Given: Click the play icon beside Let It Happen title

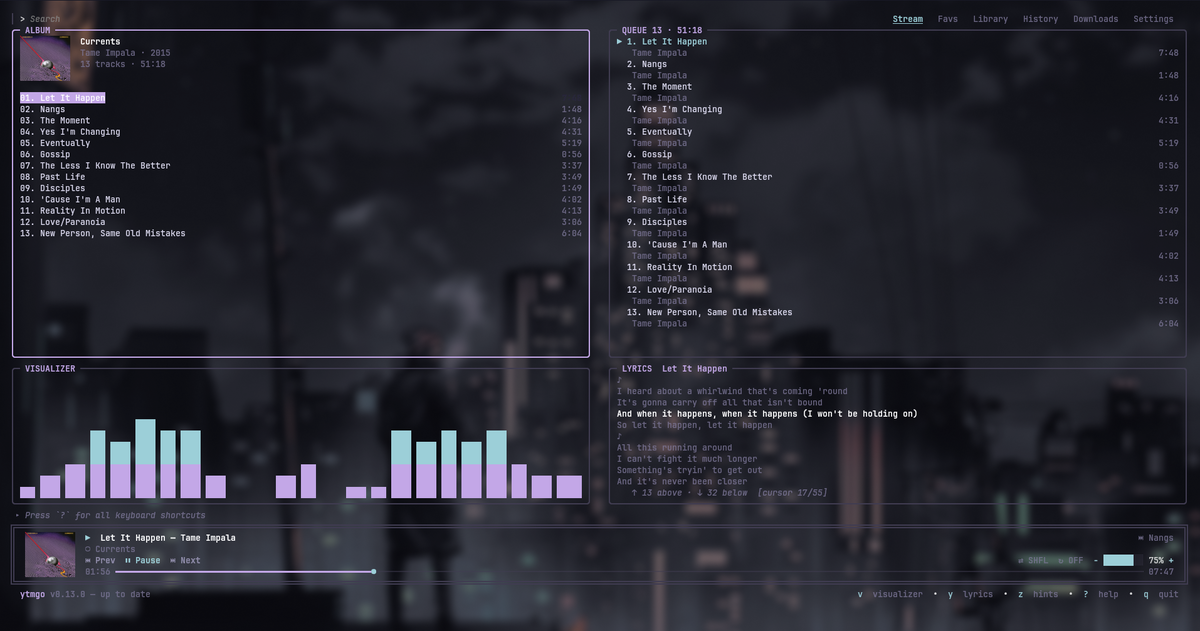Looking at the screenshot, I should click(x=88, y=538).
